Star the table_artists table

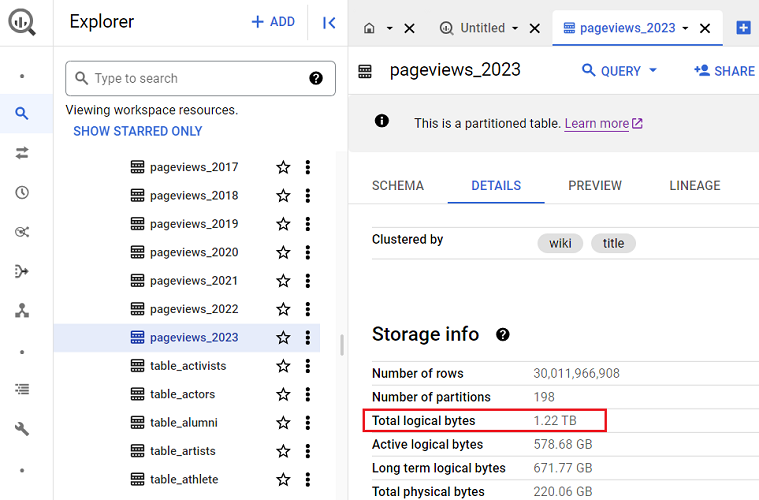point(283,451)
